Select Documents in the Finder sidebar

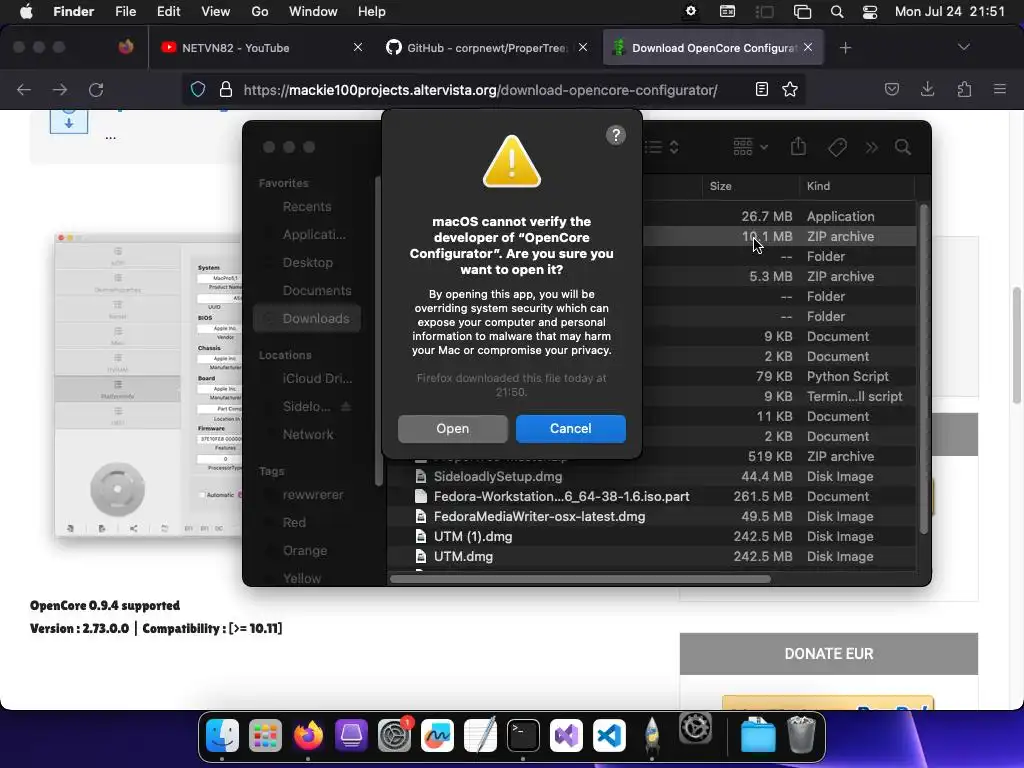306,291
